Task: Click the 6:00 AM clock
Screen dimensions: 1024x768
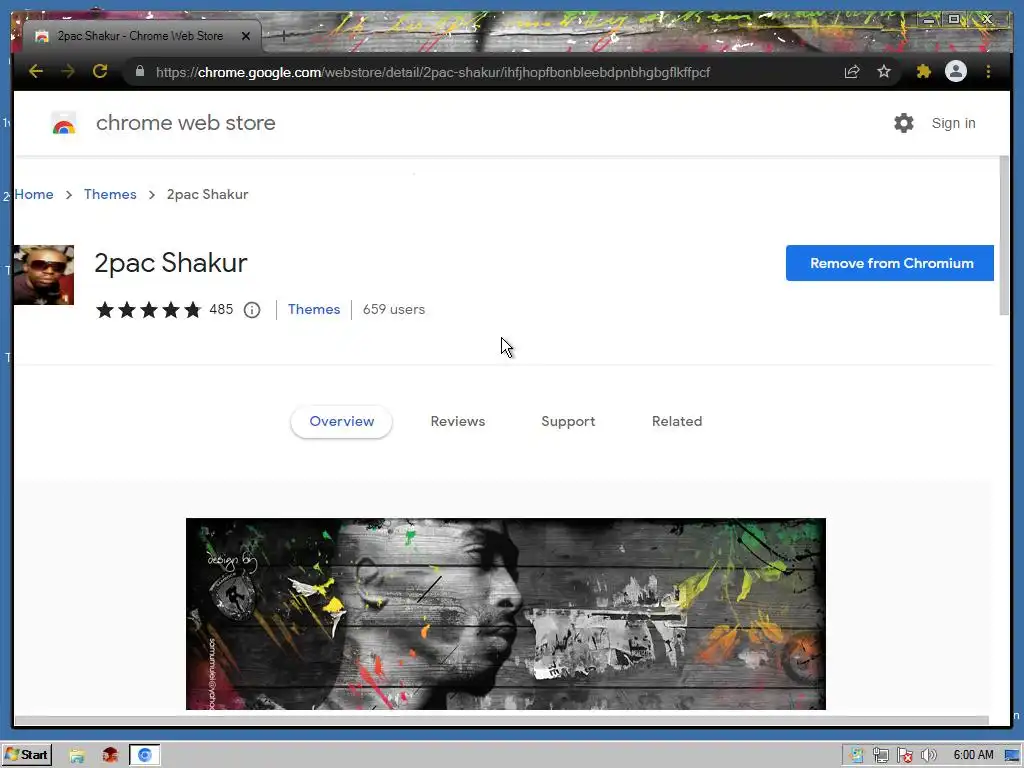Action: 973,755
